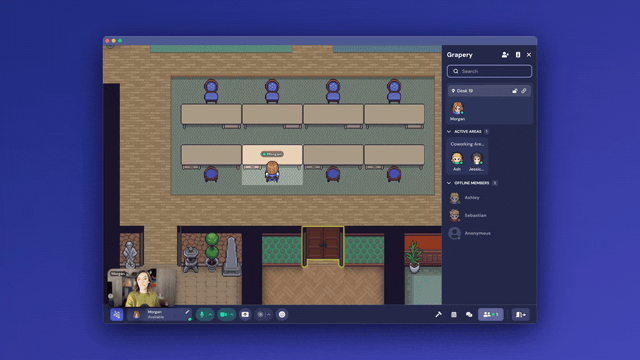The width and height of the screenshot is (640, 360).
Task: Open the Coworking Area card title
Action: click(x=467, y=144)
